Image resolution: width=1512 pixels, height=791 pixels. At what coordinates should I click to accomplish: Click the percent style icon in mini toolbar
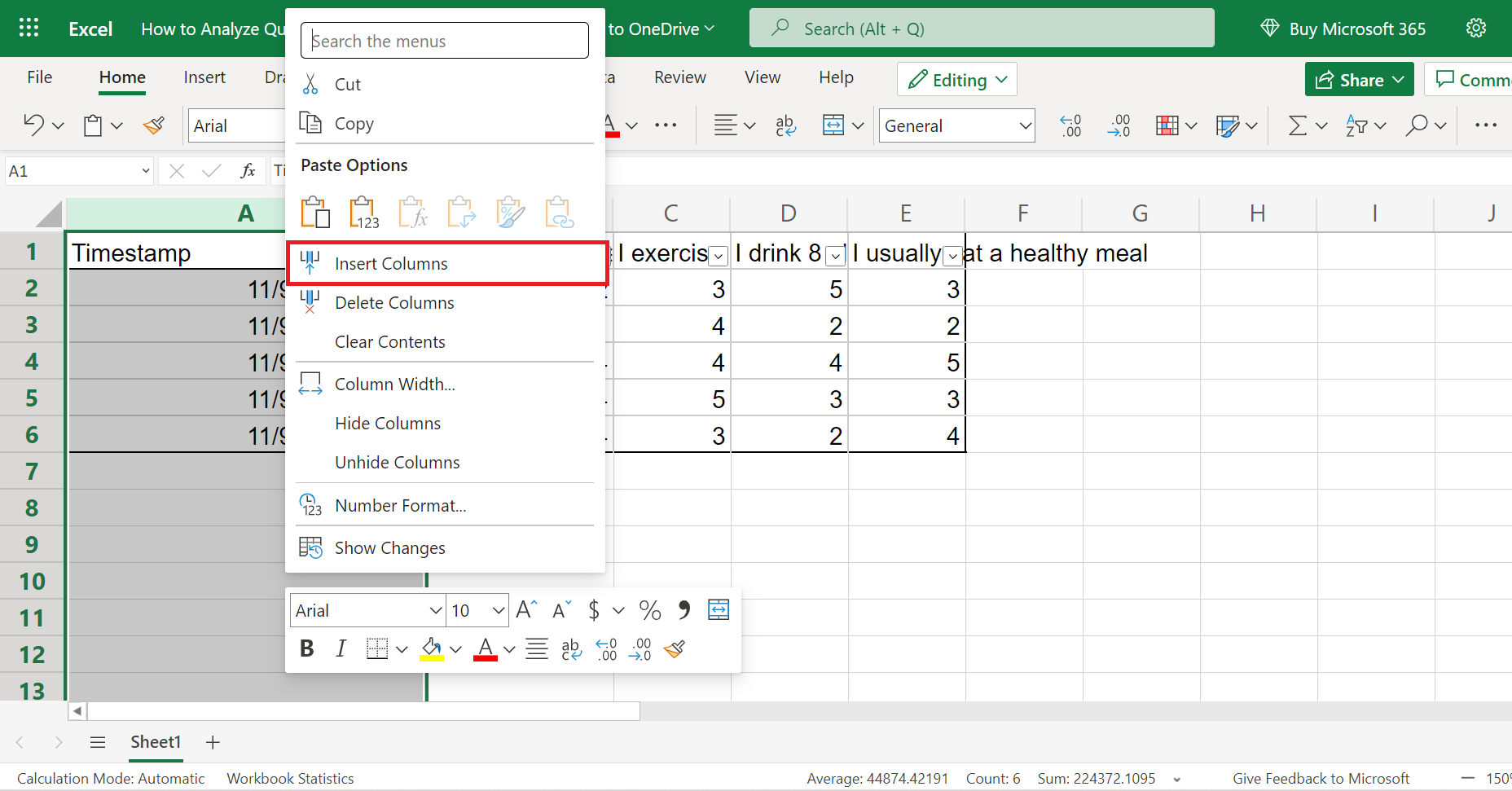click(649, 610)
